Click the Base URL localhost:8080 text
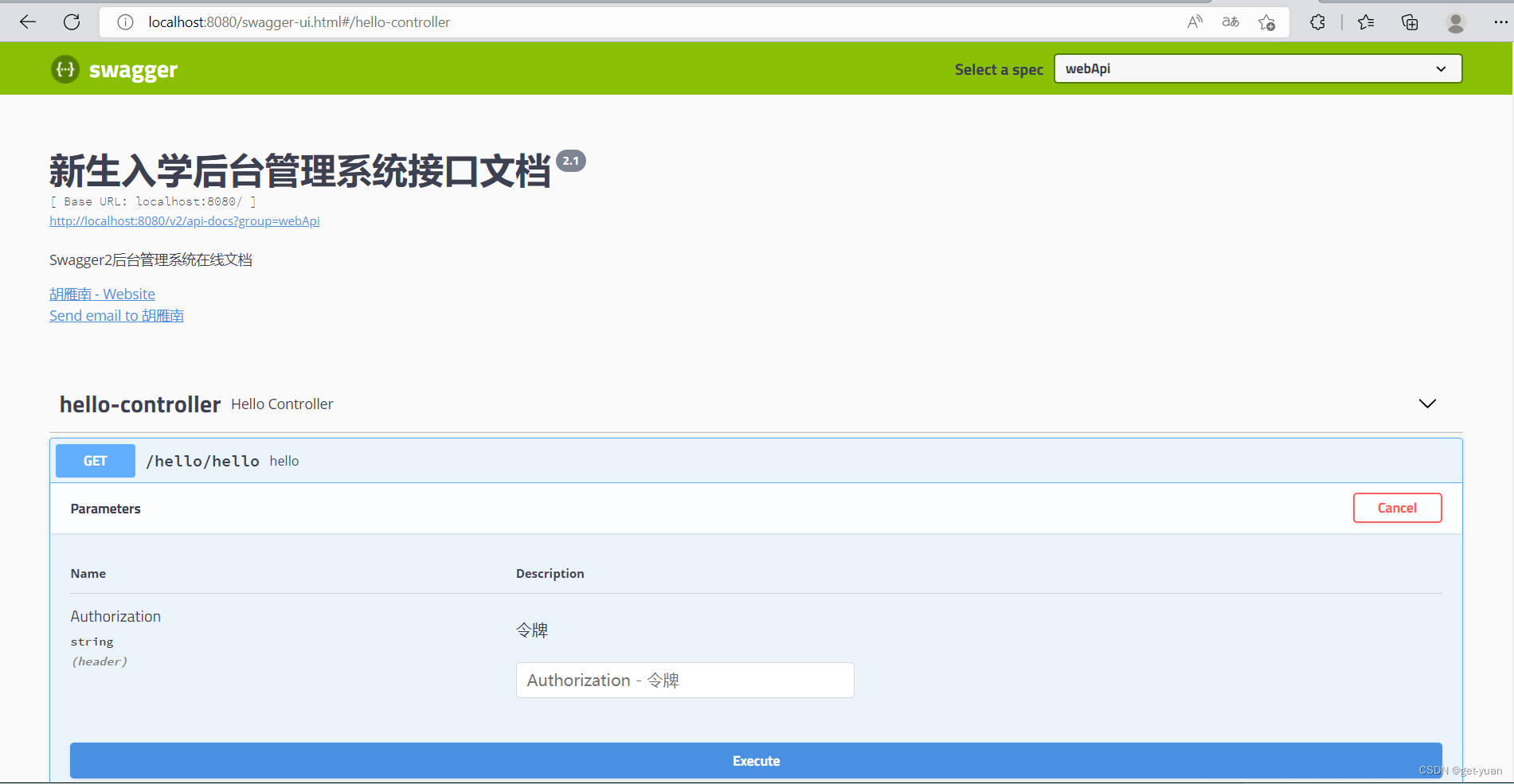 tap(153, 201)
